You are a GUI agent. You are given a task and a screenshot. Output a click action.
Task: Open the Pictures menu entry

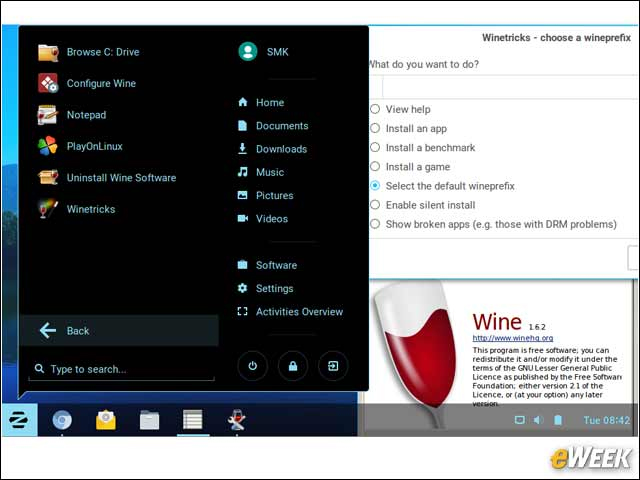tap(274, 196)
